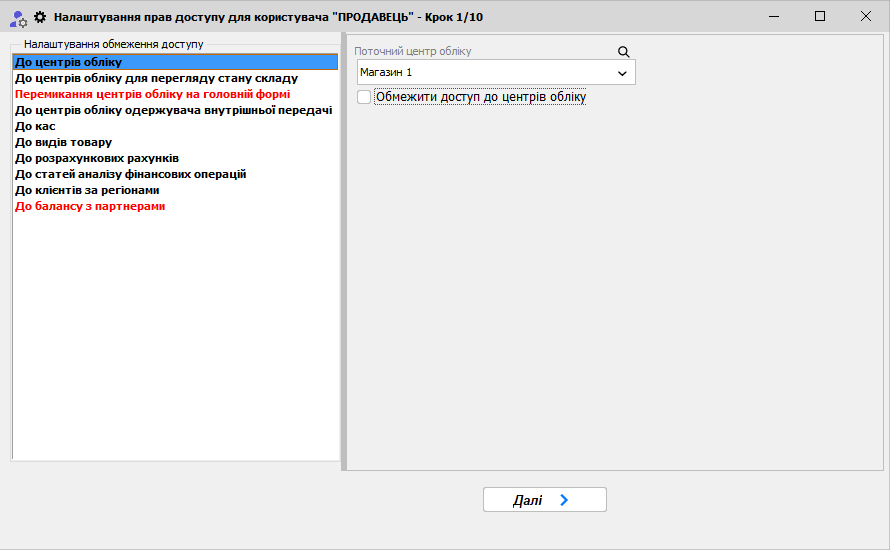Click the blue chevron arrow on Далі

pos(564,500)
